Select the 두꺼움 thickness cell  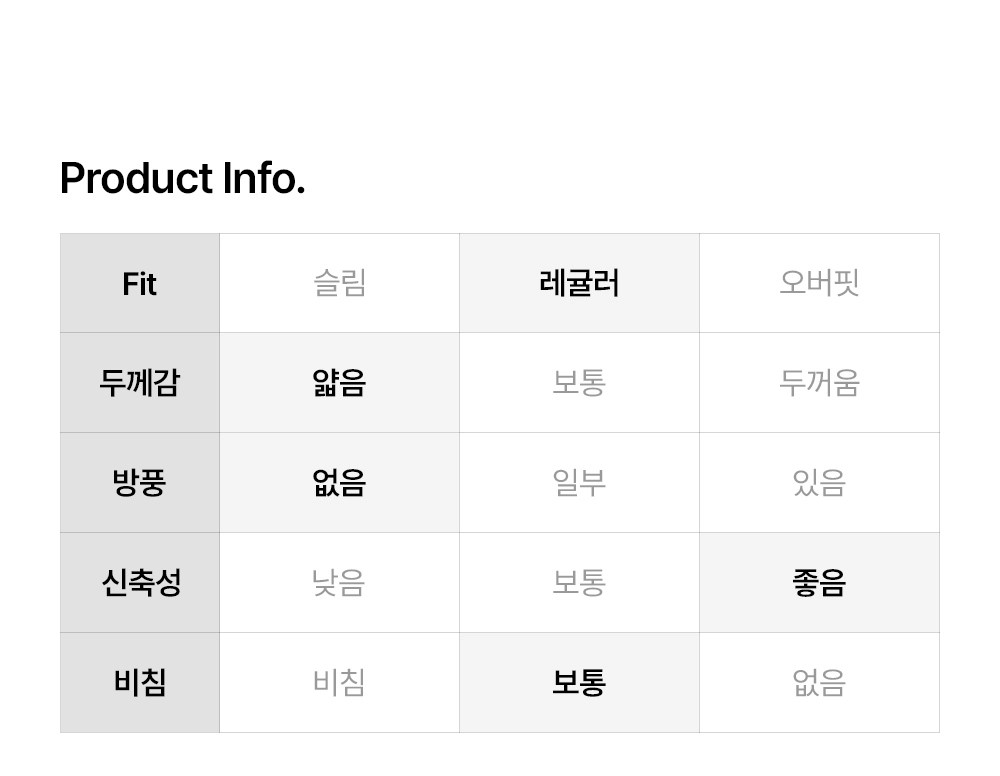[x=819, y=383]
